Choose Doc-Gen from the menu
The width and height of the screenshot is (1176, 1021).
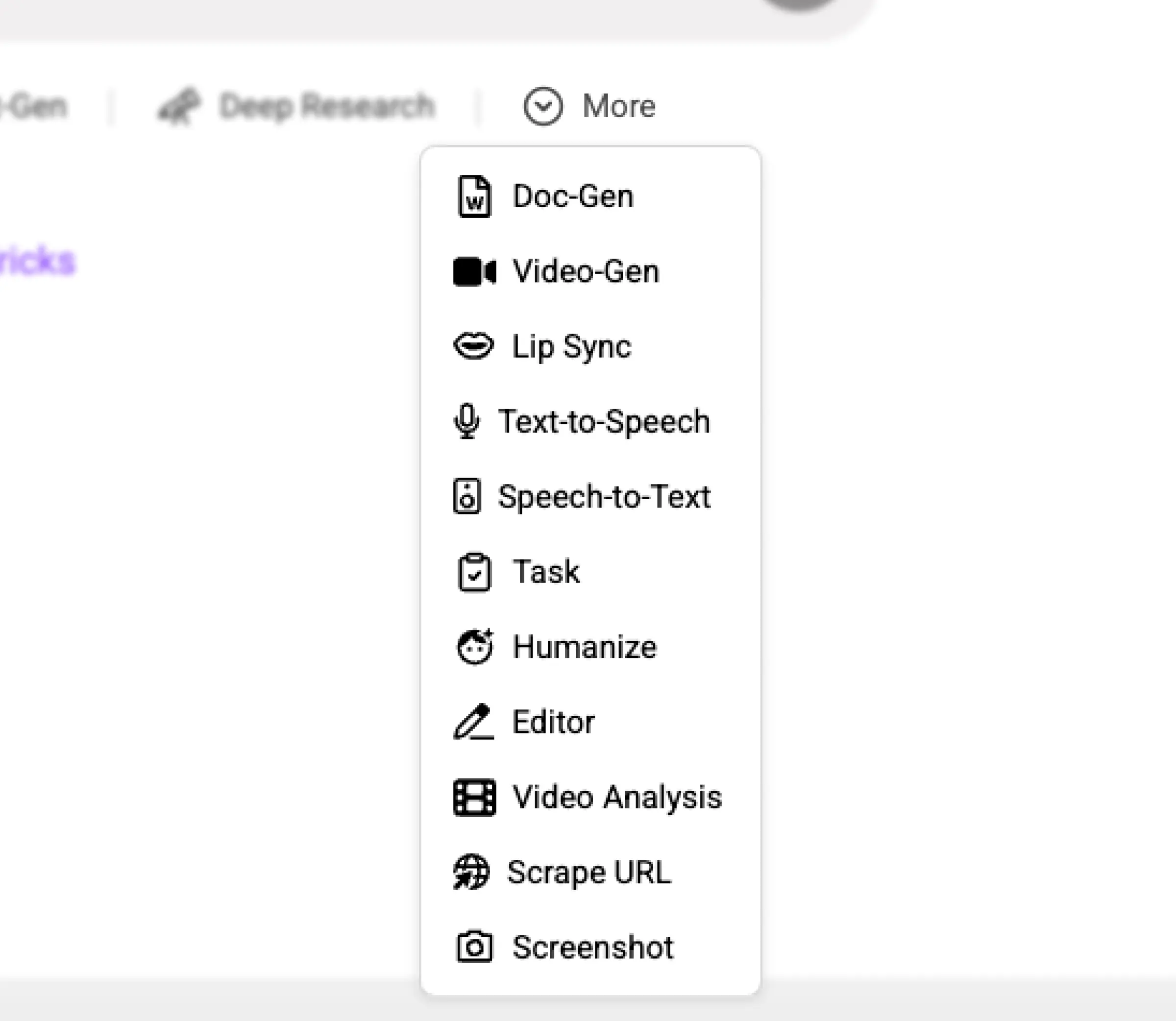[573, 196]
